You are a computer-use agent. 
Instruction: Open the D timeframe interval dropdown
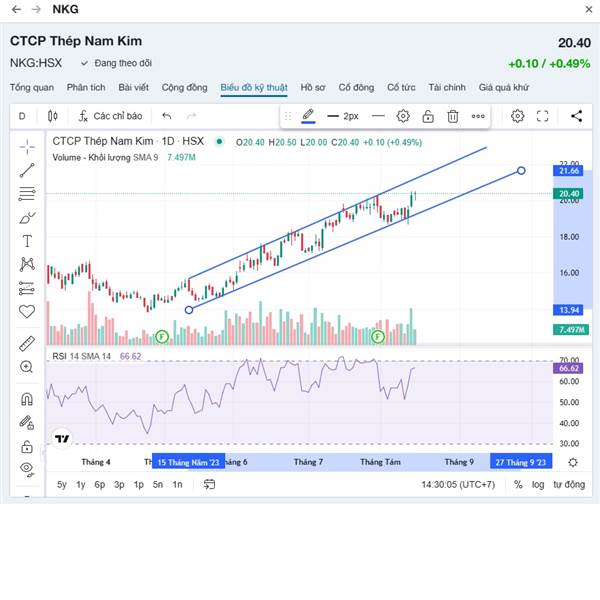[x=22, y=116]
